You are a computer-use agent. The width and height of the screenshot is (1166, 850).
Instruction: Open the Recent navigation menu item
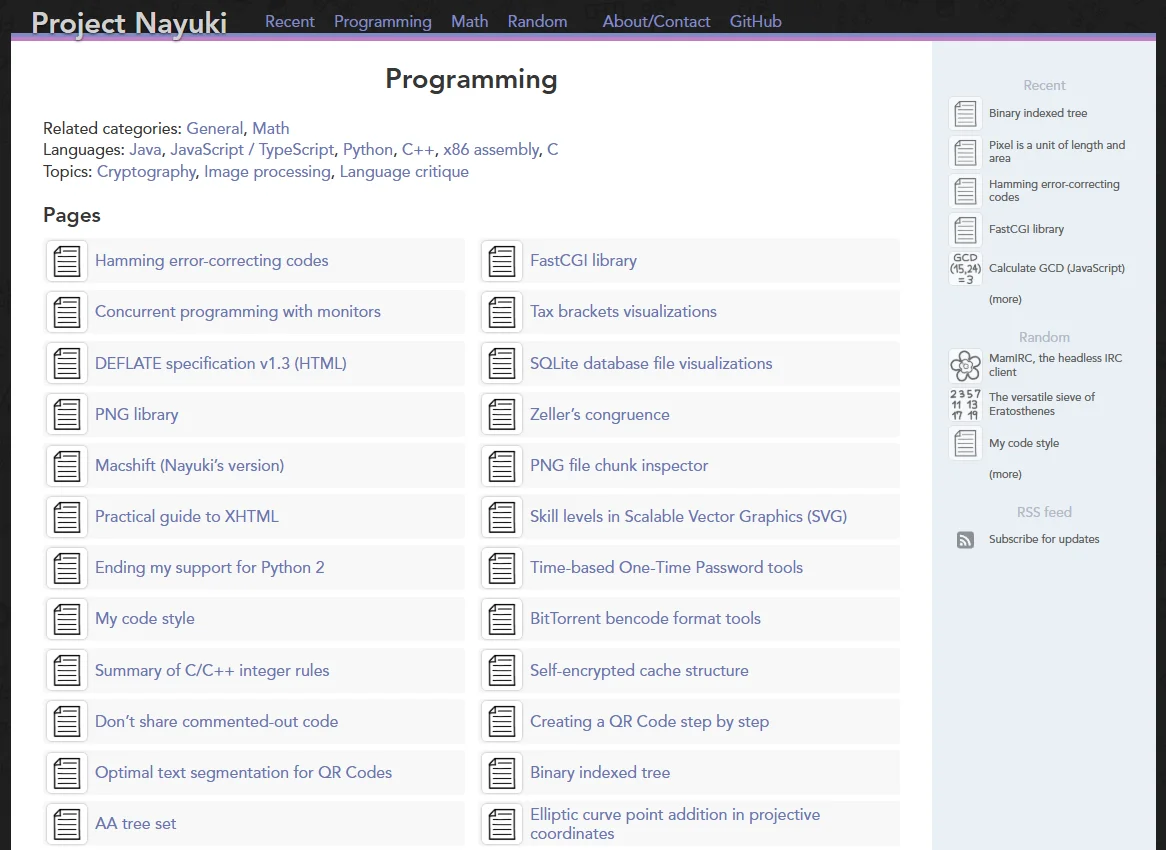(x=289, y=21)
